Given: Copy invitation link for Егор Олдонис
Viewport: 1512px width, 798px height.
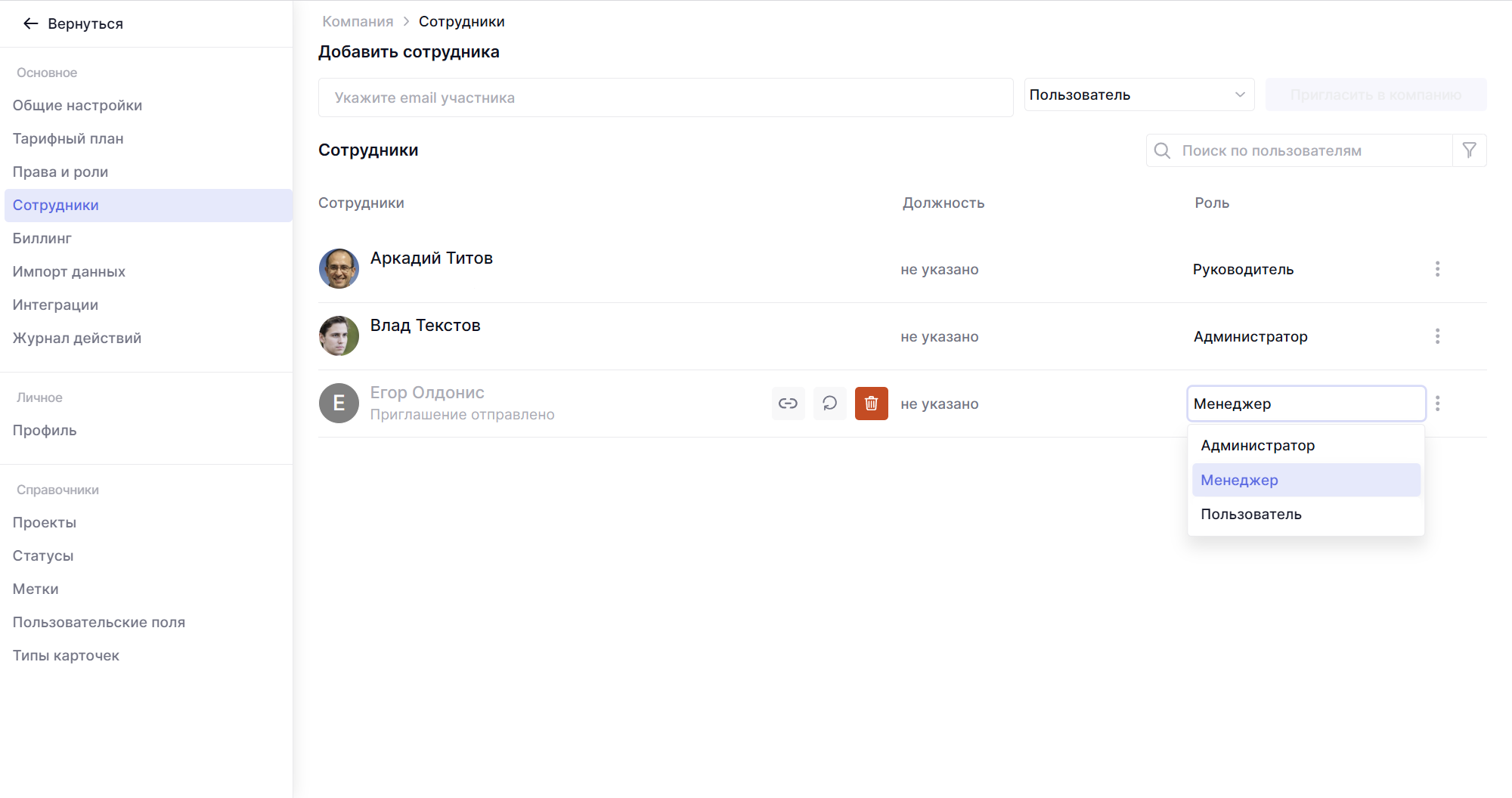Looking at the screenshot, I should 788,404.
